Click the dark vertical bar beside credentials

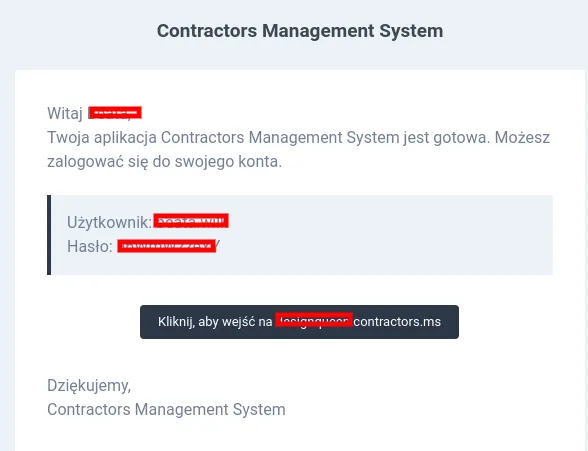click(49, 235)
